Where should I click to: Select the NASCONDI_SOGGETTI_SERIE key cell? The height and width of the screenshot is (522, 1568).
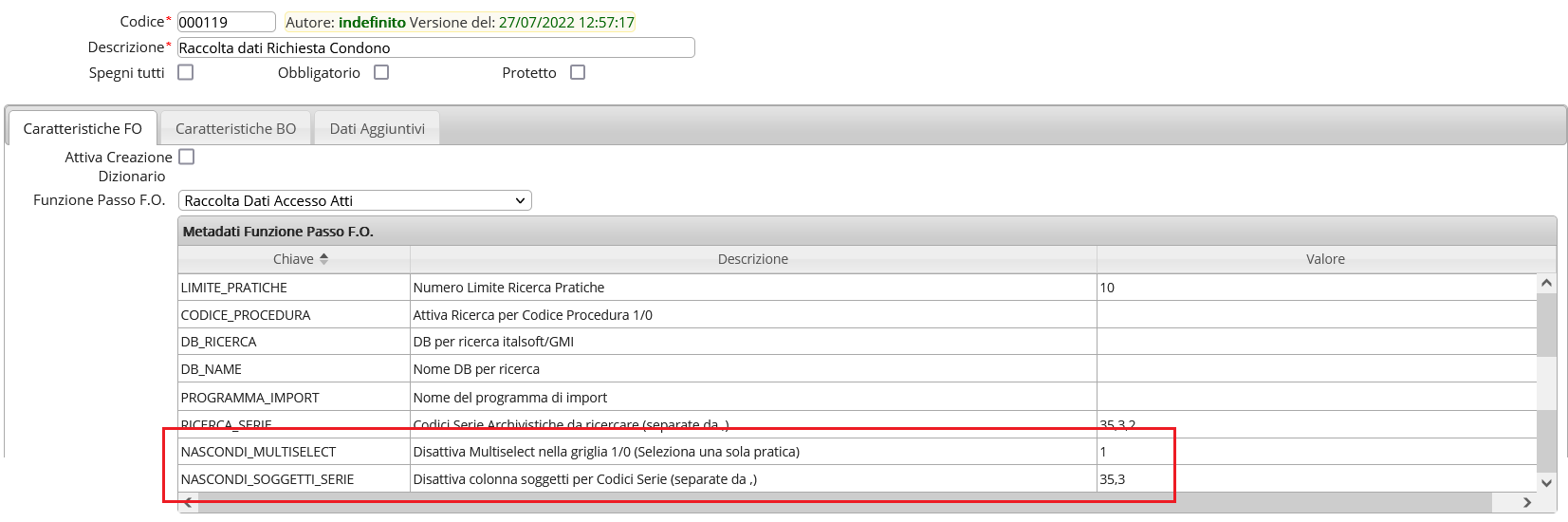294,479
